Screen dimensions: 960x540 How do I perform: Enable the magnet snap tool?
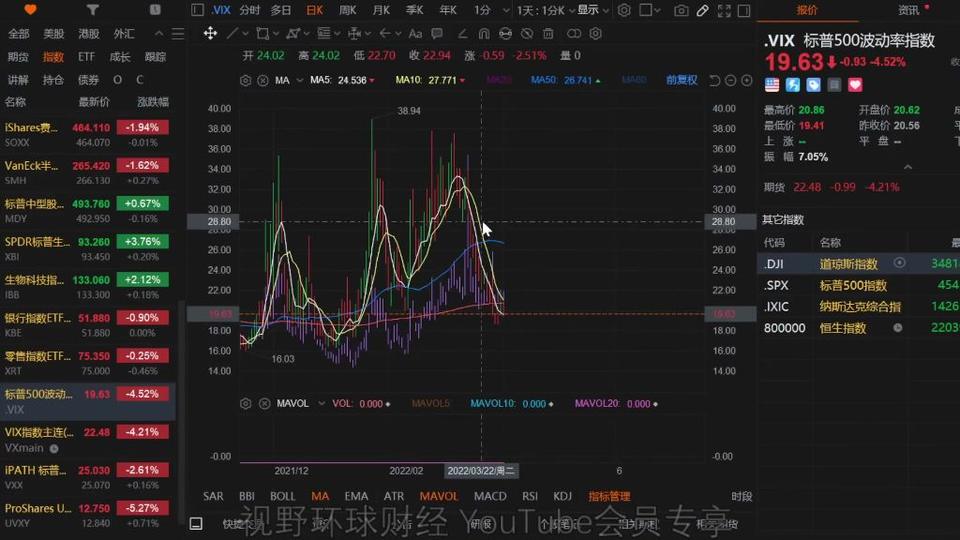click(484, 33)
